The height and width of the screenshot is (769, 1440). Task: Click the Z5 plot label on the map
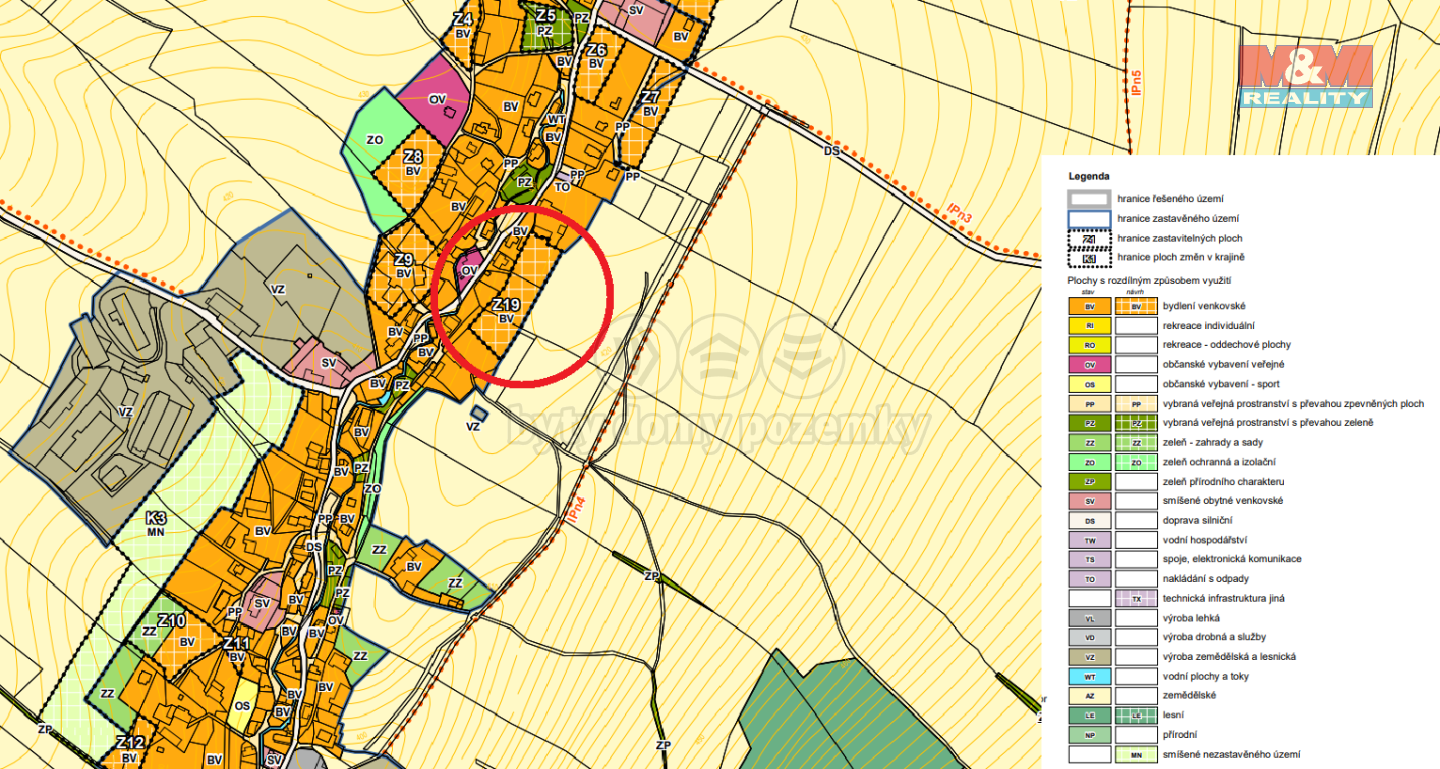pyautogui.click(x=545, y=16)
